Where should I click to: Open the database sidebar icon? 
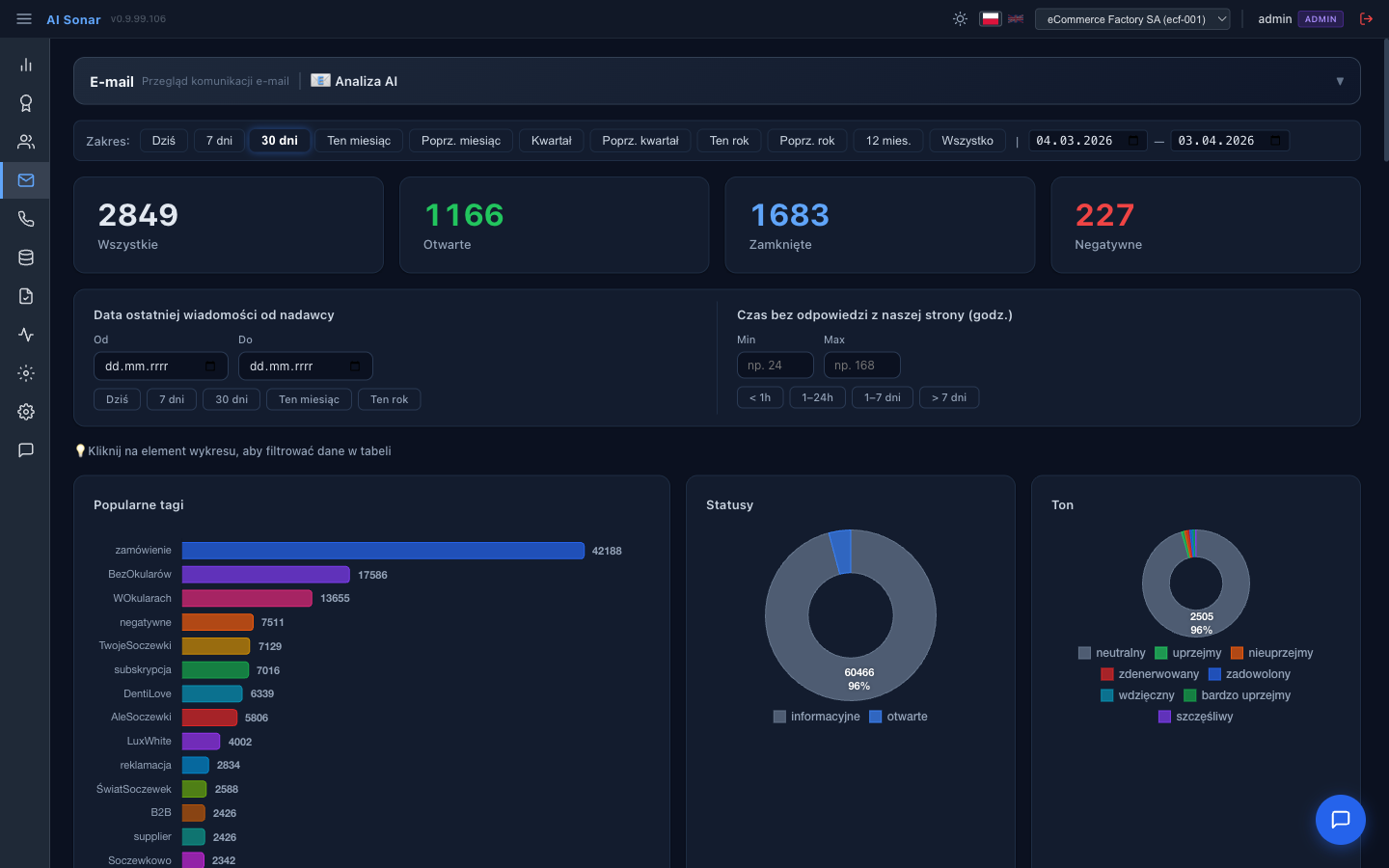click(26, 258)
